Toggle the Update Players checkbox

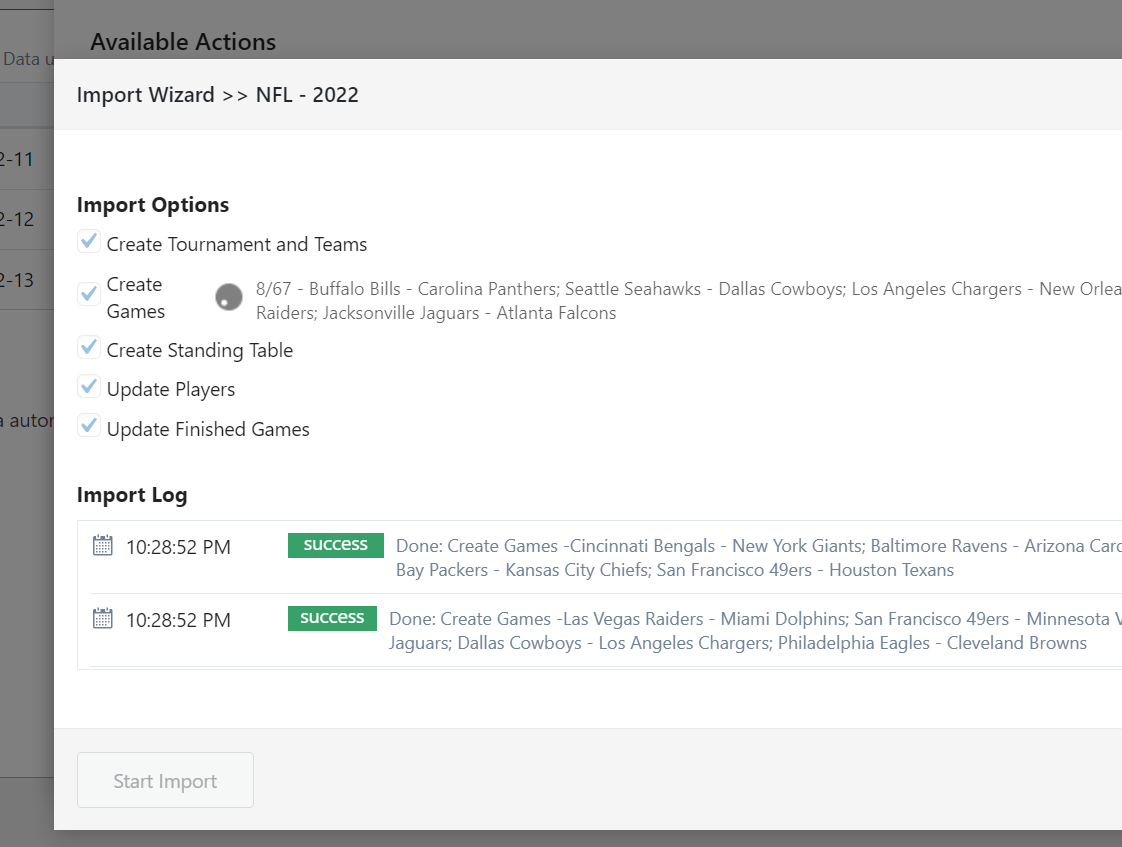(x=89, y=386)
